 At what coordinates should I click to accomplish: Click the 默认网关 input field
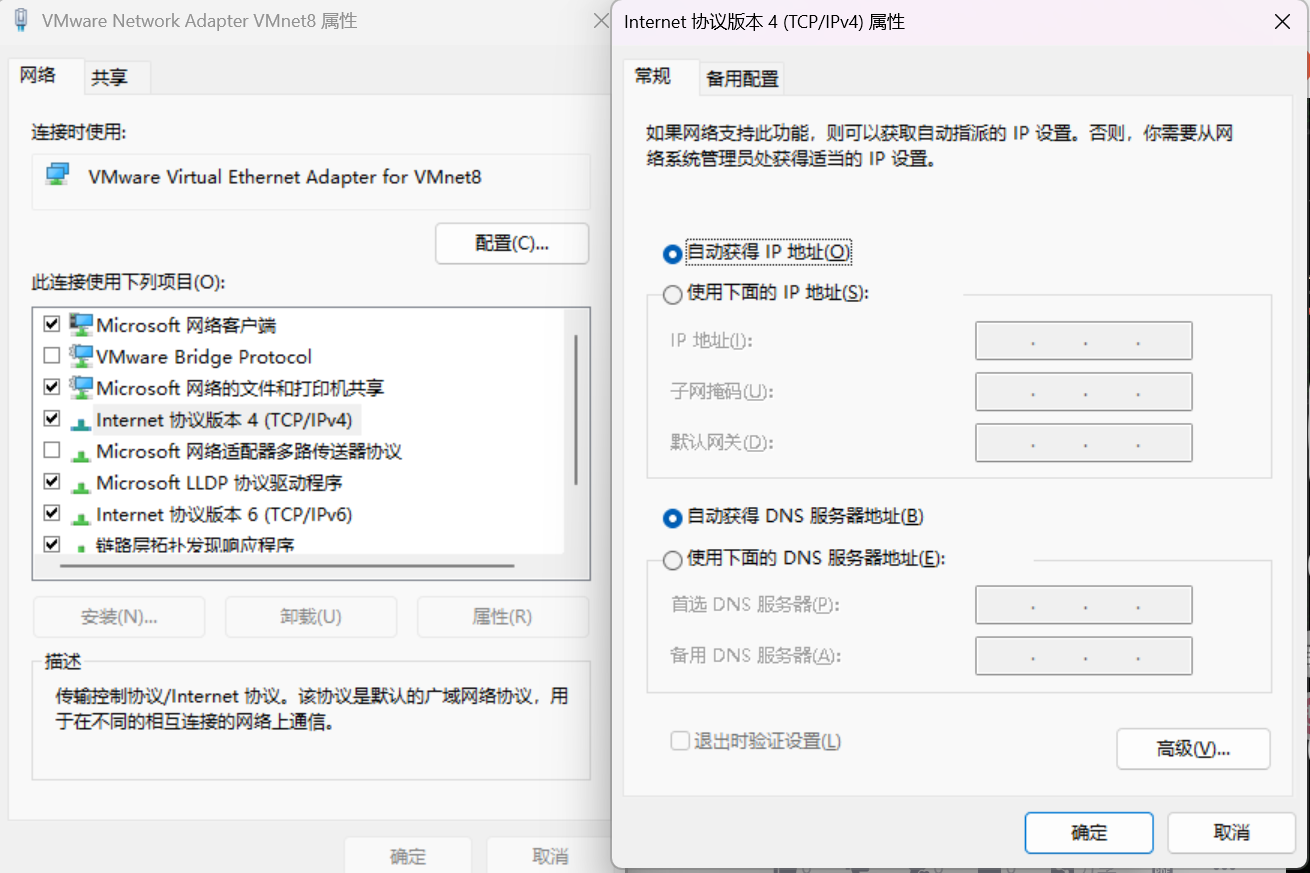pos(1084,443)
